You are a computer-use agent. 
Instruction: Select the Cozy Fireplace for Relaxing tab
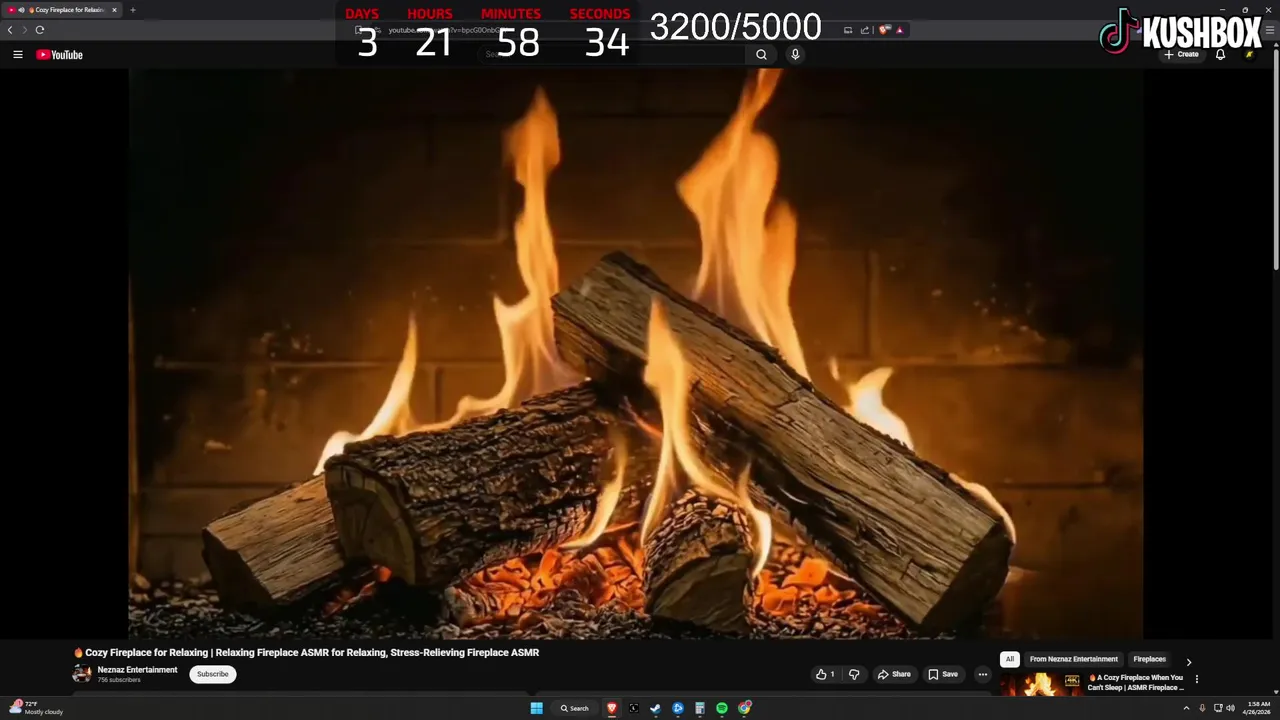click(x=63, y=10)
